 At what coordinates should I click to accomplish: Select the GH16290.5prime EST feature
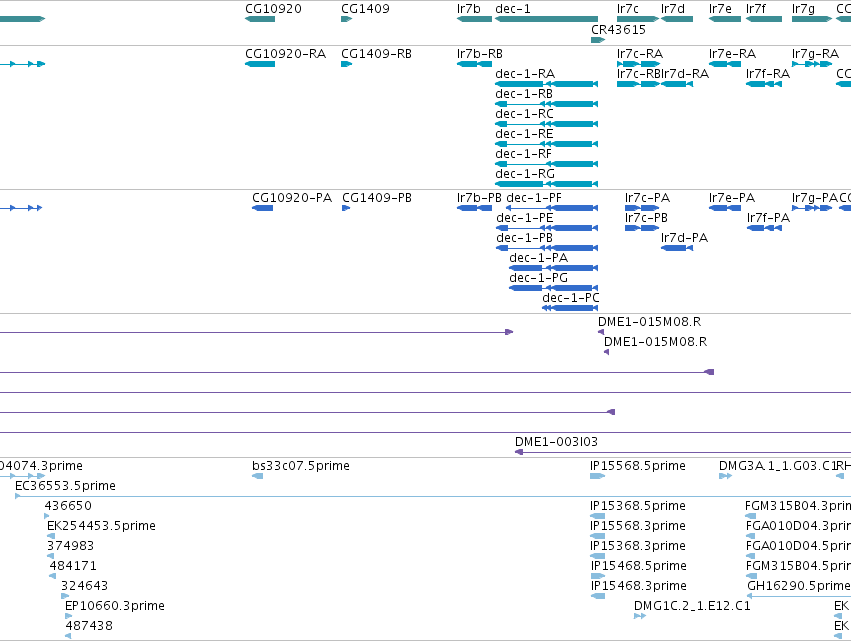pyautogui.click(x=799, y=596)
